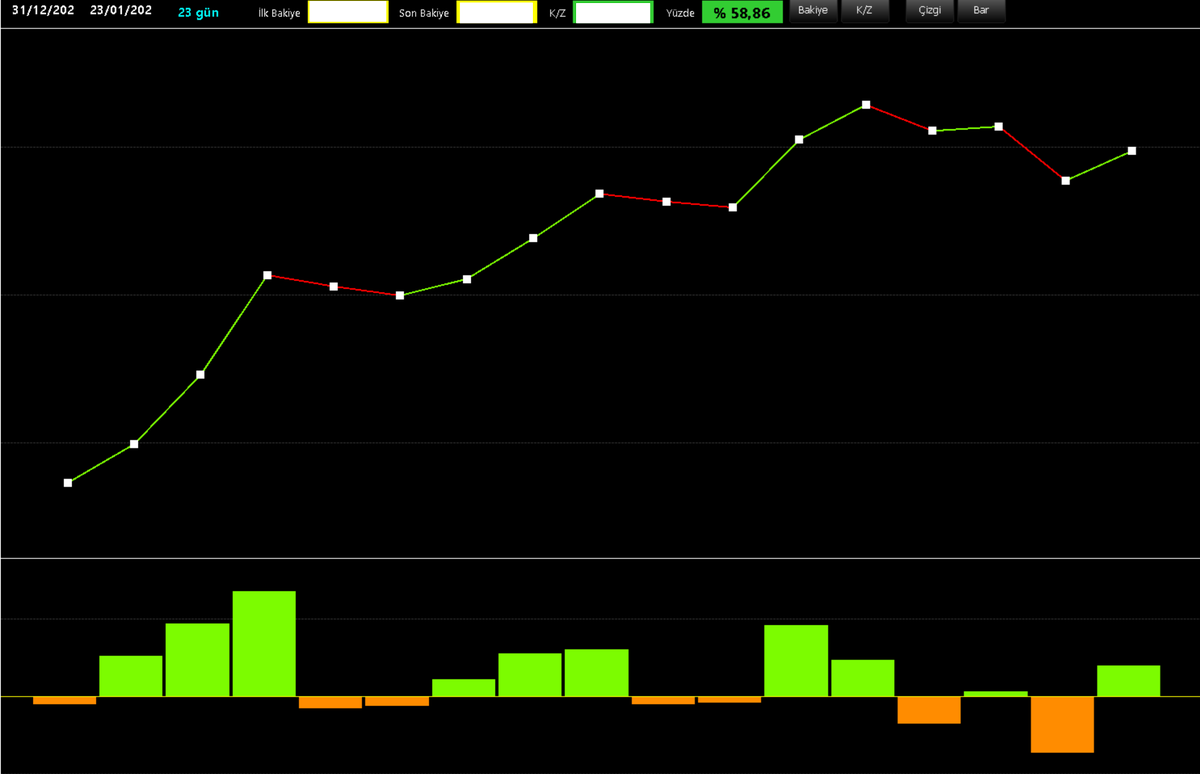Click the İlk Bakiye input field

[x=348, y=12]
